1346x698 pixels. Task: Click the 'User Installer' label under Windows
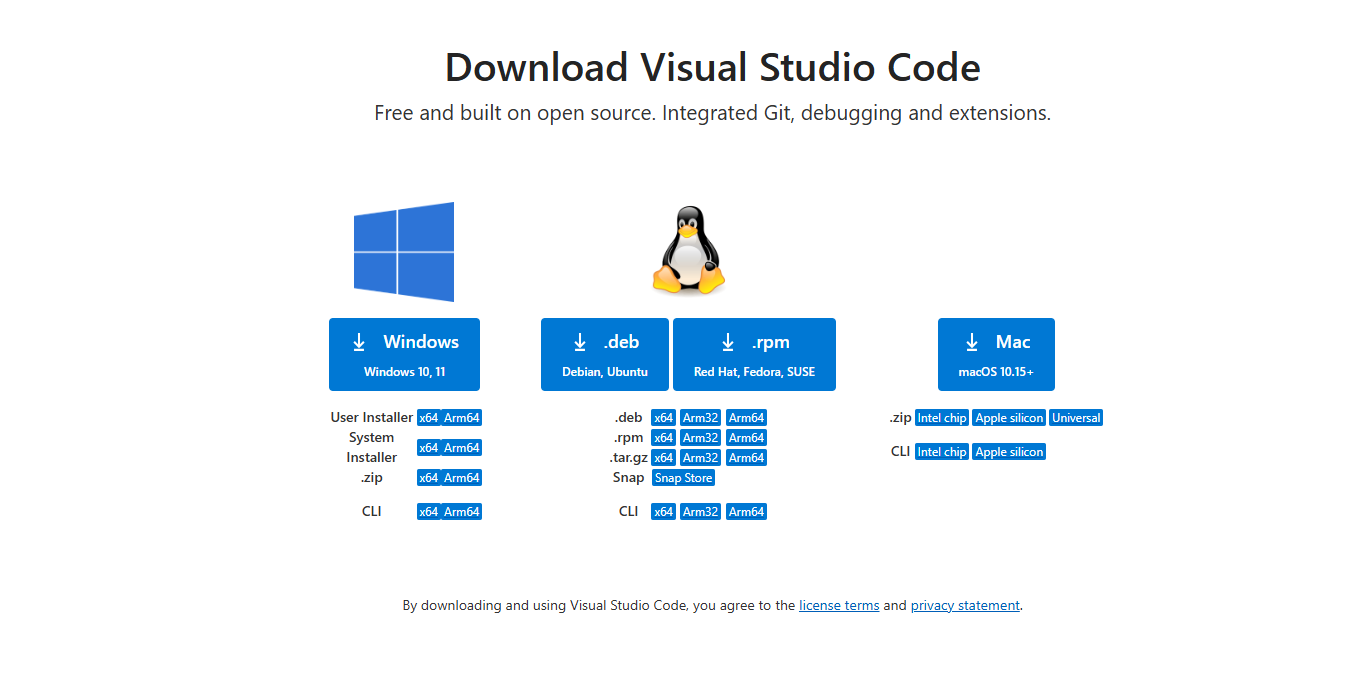click(x=372, y=418)
